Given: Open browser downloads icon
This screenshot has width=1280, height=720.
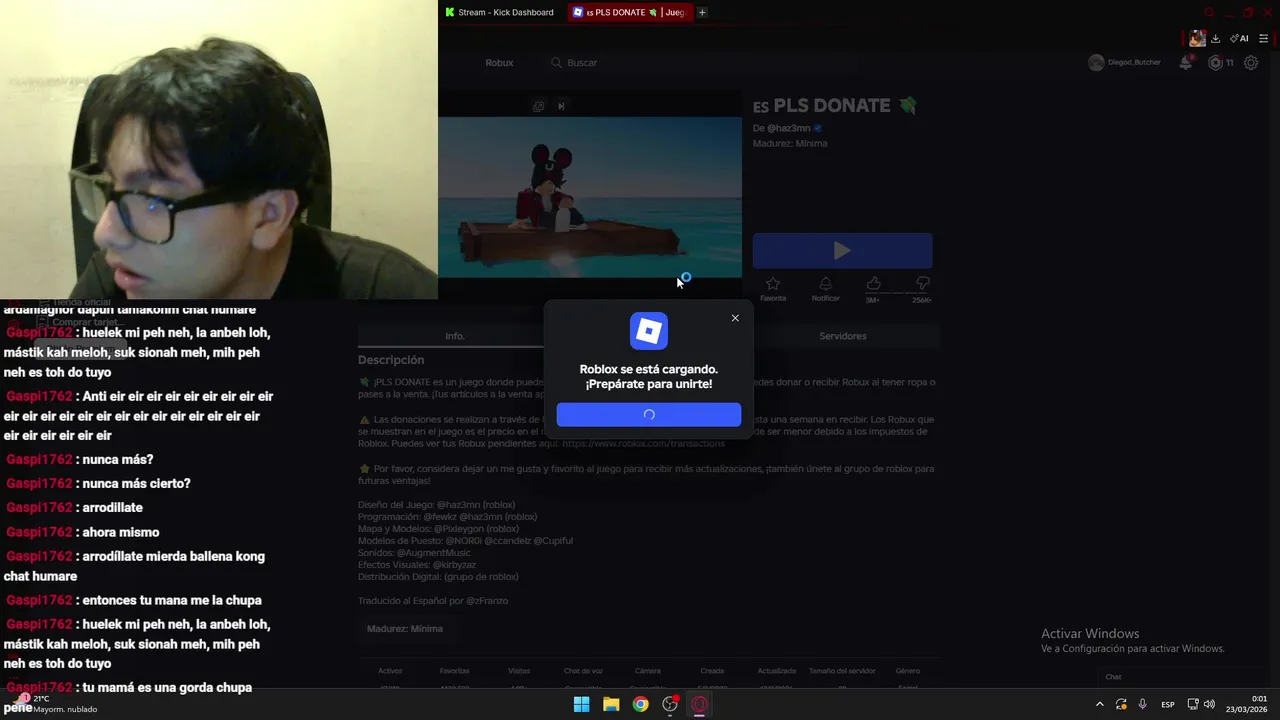Looking at the screenshot, I should pyautogui.click(x=1216, y=39).
